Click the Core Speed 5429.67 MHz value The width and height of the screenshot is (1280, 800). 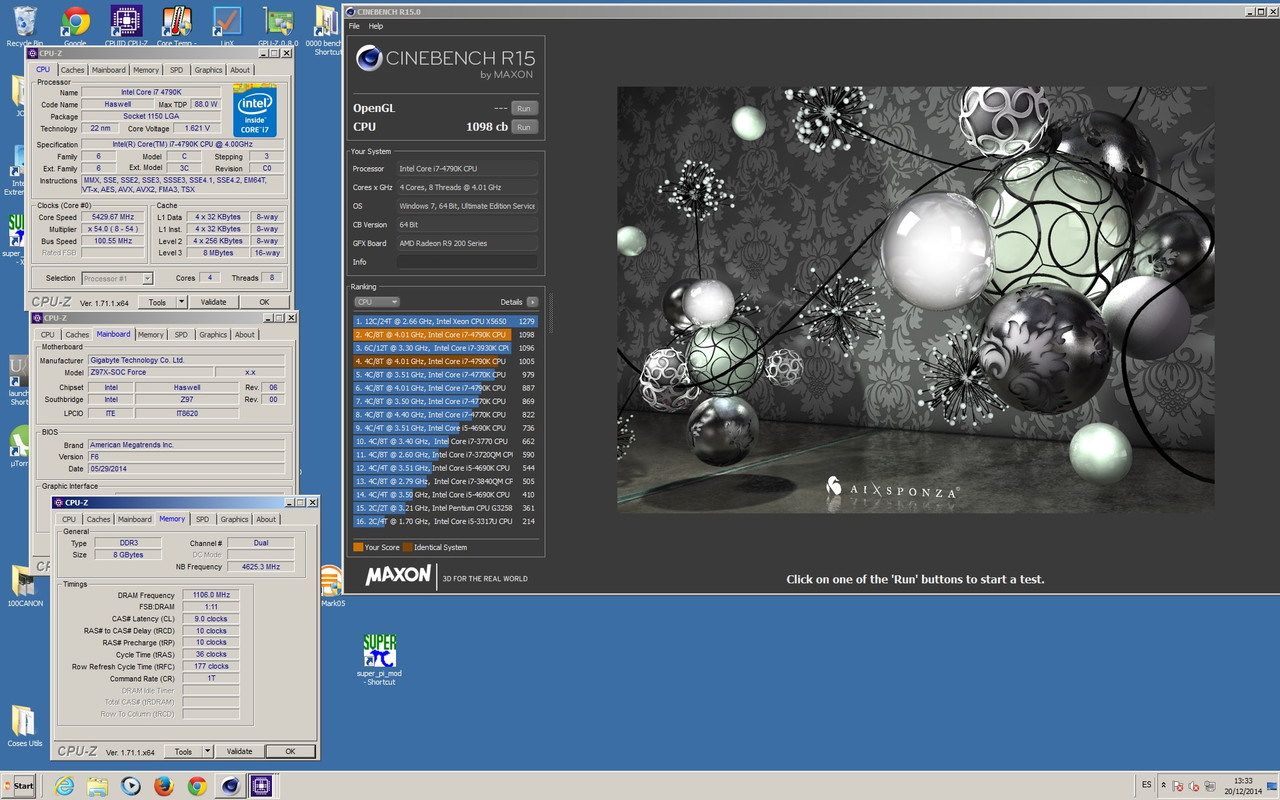(x=114, y=217)
